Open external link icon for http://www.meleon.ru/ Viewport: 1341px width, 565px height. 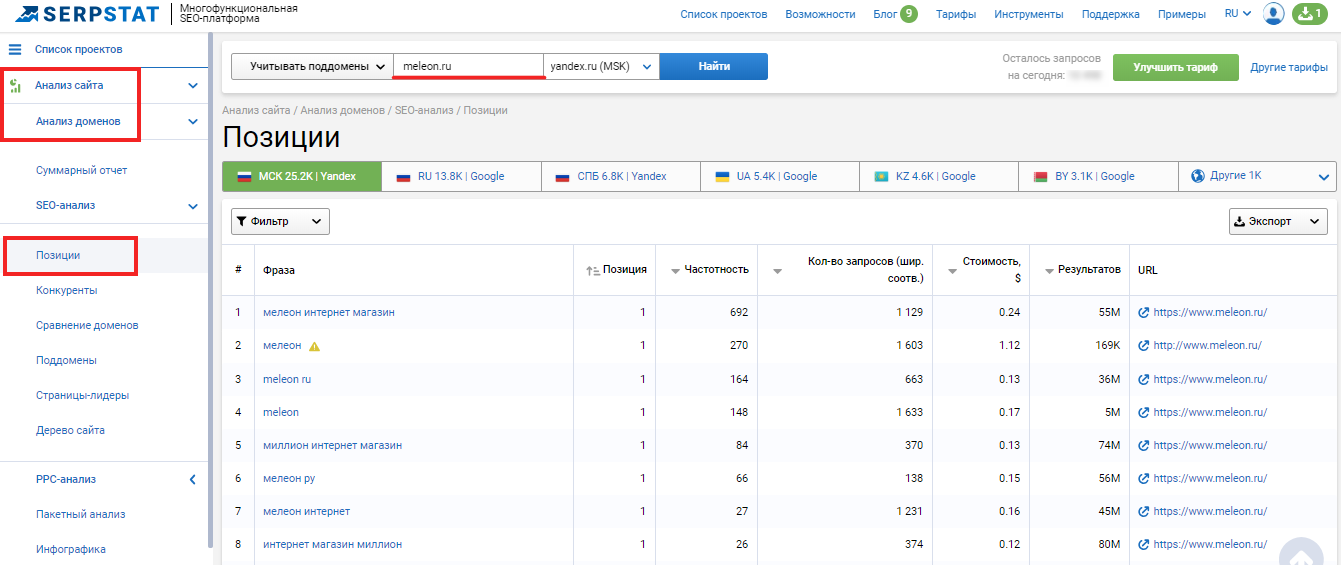tap(1143, 346)
